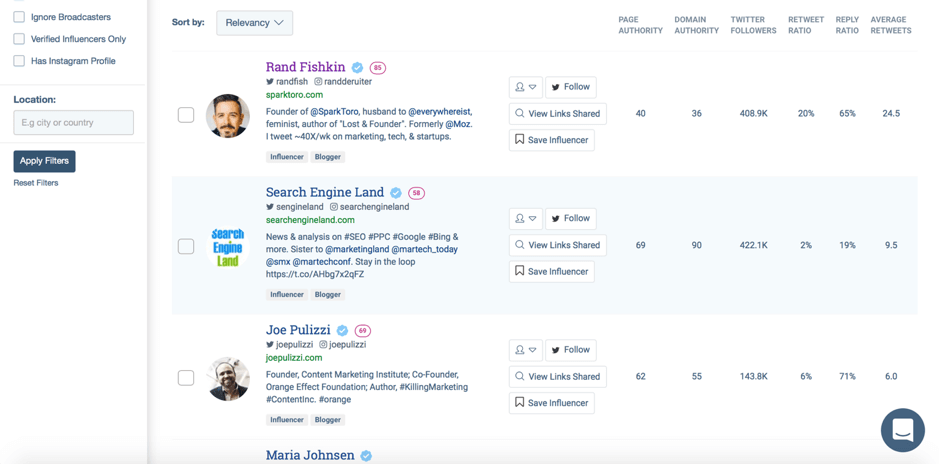939x464 pixels.
Task: Open Search Engine Land name link
Action: (325, 193)
